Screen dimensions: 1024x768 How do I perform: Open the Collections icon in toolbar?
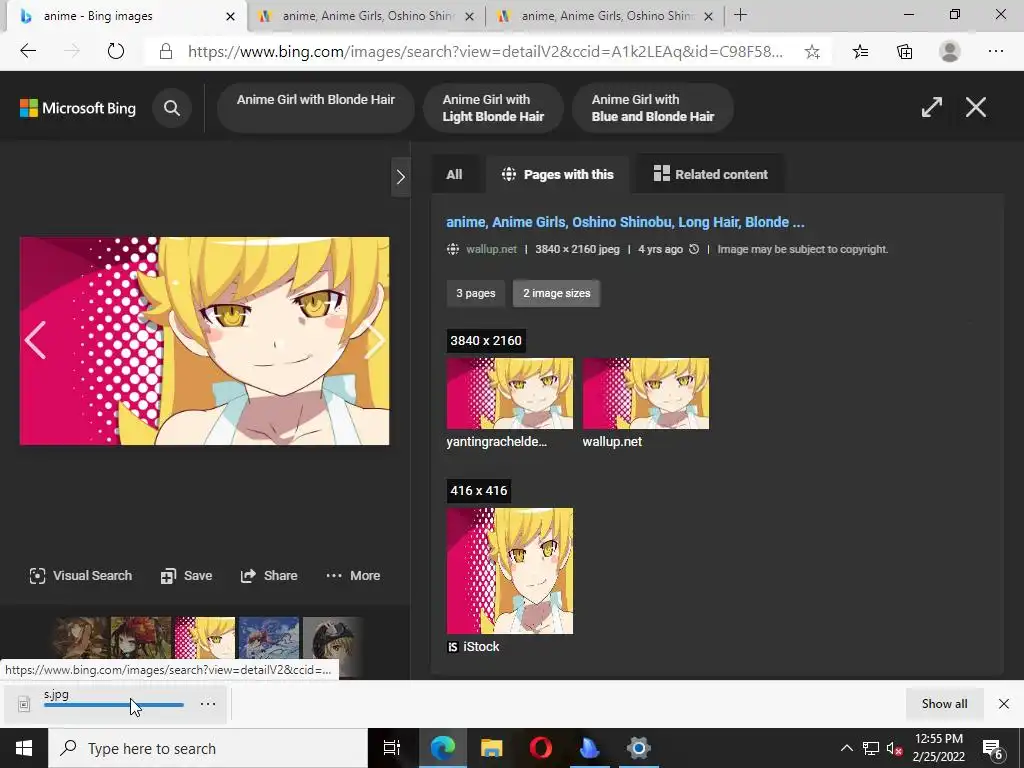pos(904,52)
